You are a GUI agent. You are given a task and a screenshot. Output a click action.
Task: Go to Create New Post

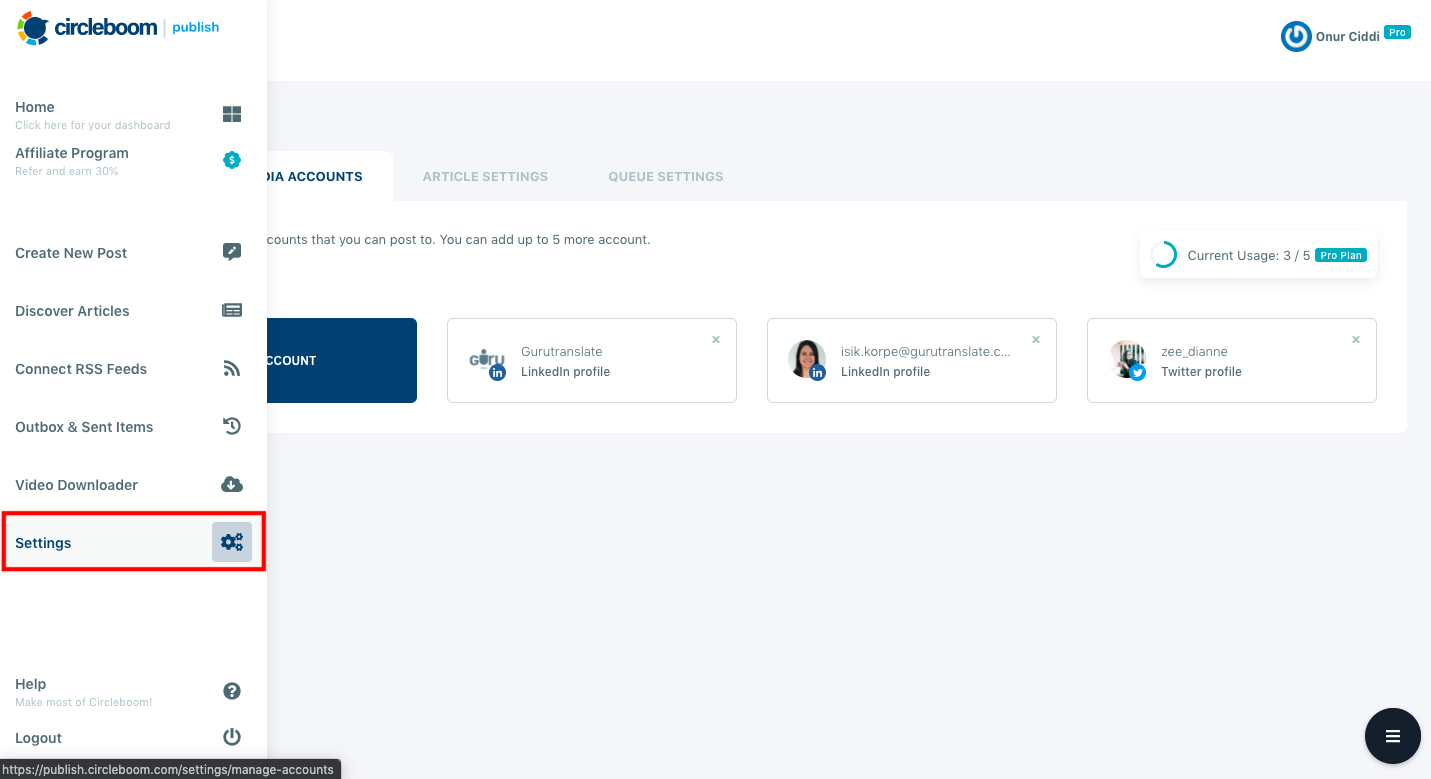click(x=133, y=253)
